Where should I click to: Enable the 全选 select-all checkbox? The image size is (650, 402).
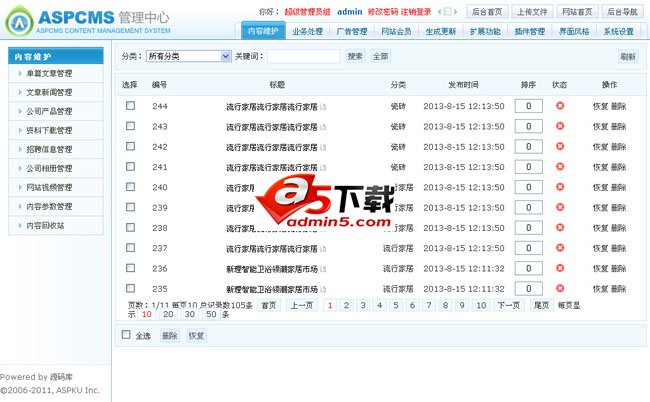tap(126, 334)
